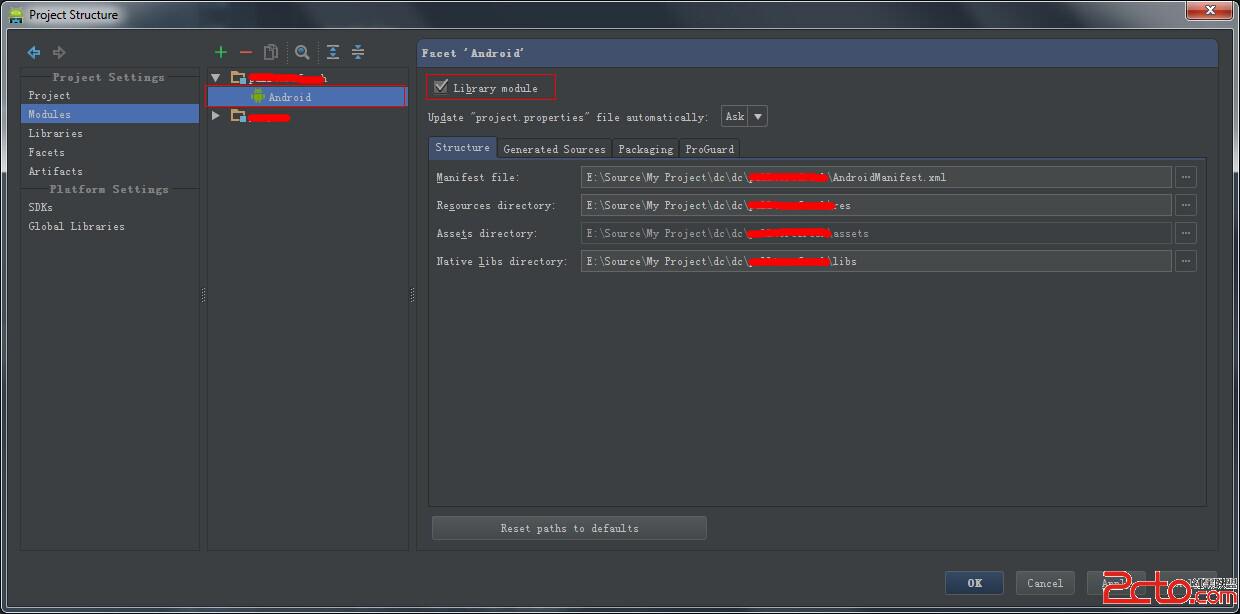
Task: Click the forward navigation arrow
Action: [x=59, y=52]
